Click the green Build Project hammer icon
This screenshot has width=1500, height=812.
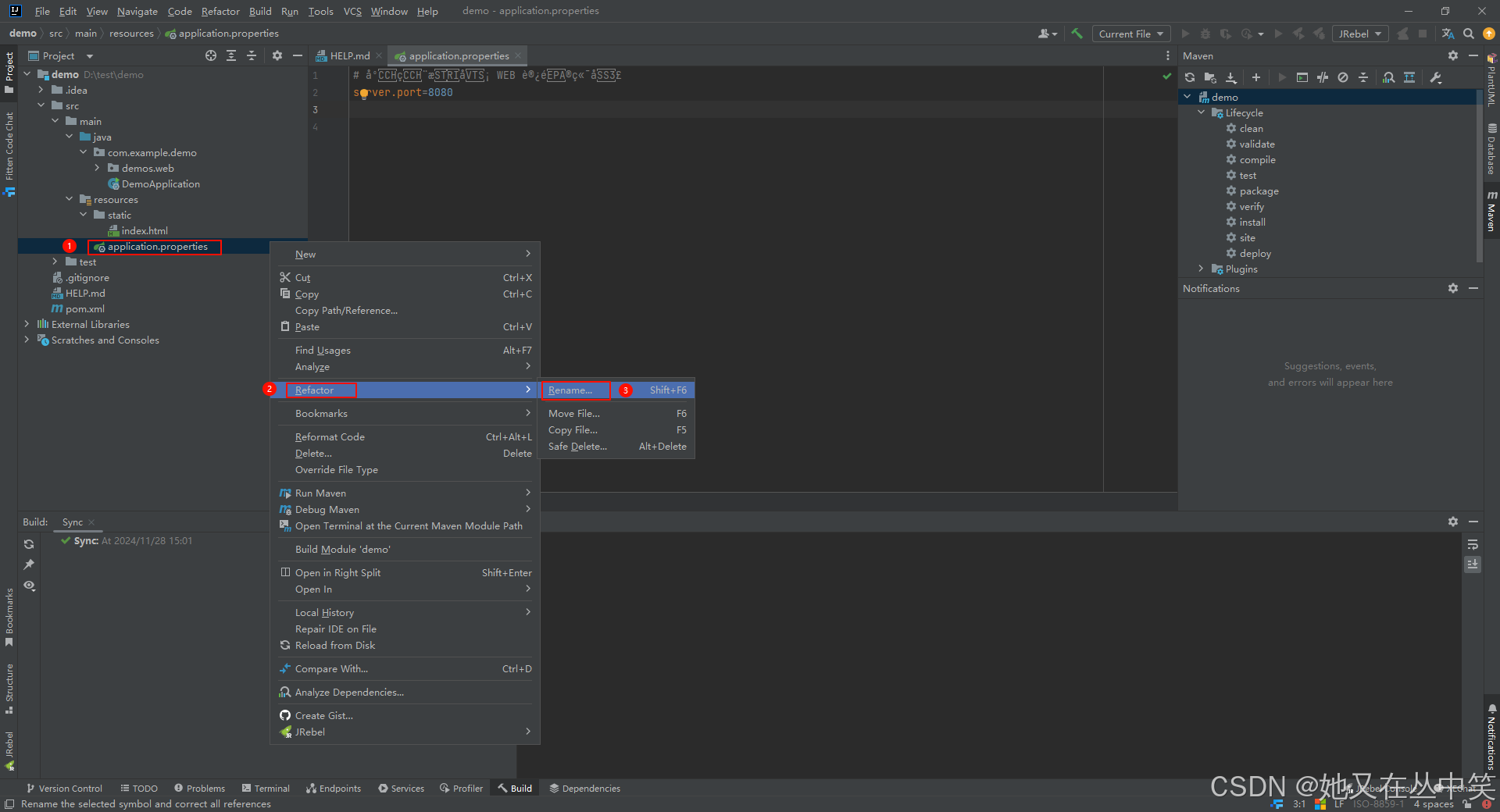tap(1077, 34)
